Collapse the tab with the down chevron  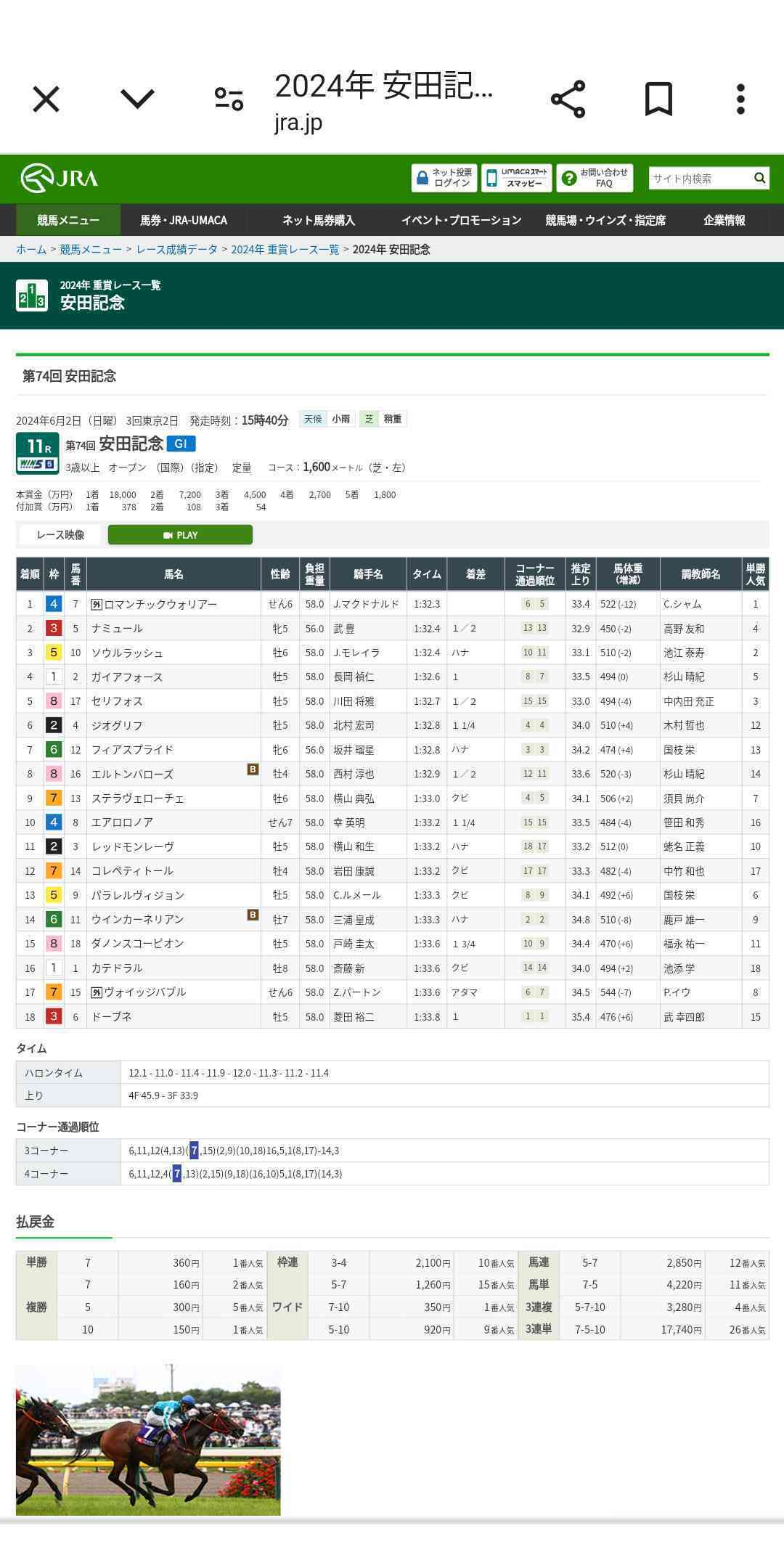point(137,99)
